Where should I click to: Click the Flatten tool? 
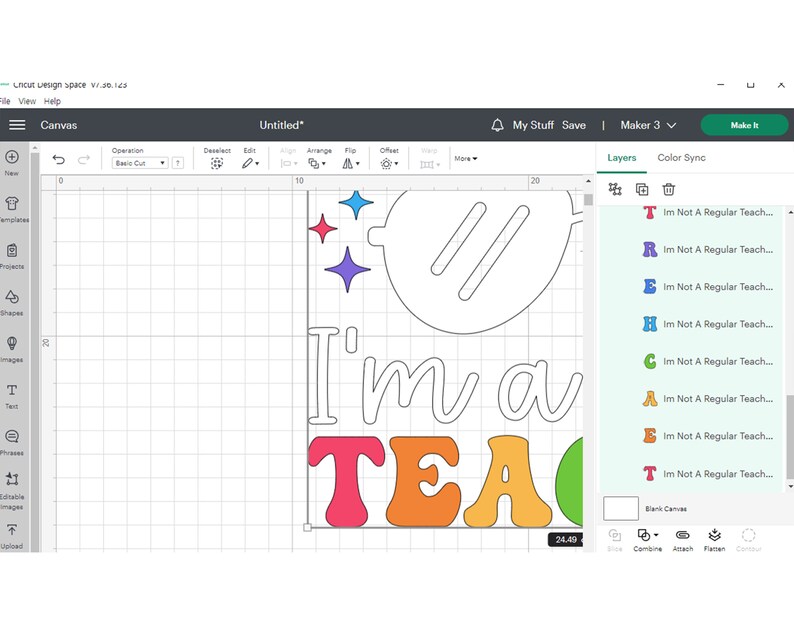[x=714, y=540]
